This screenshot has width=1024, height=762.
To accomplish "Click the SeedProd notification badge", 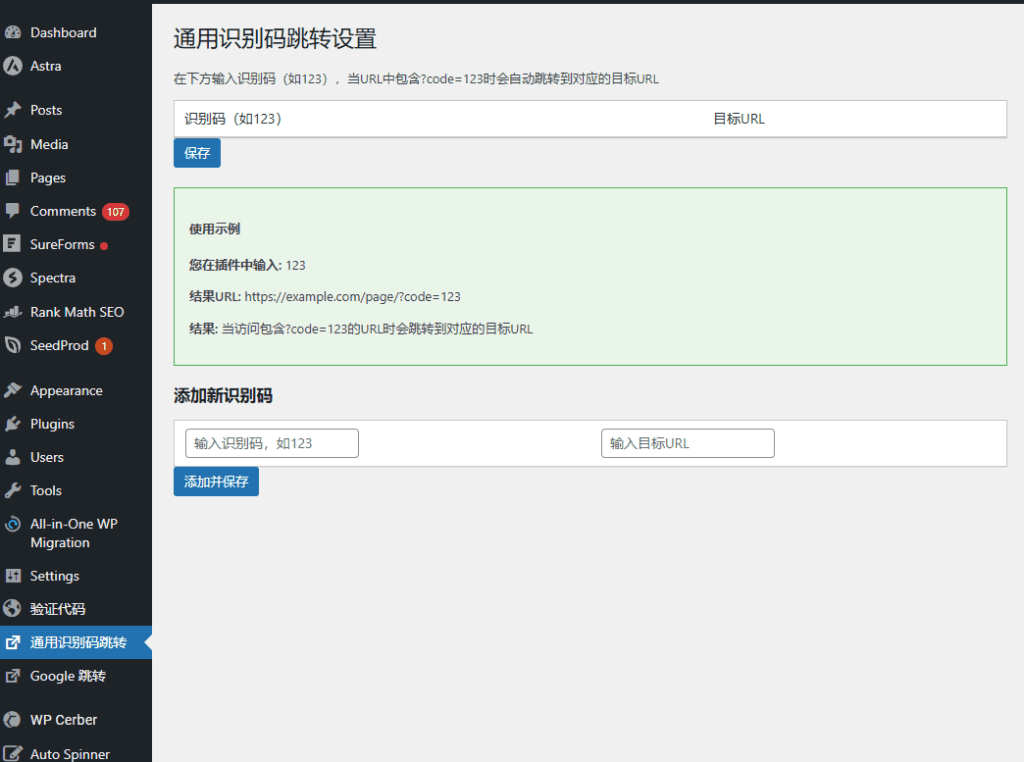I will coord(104,346).
